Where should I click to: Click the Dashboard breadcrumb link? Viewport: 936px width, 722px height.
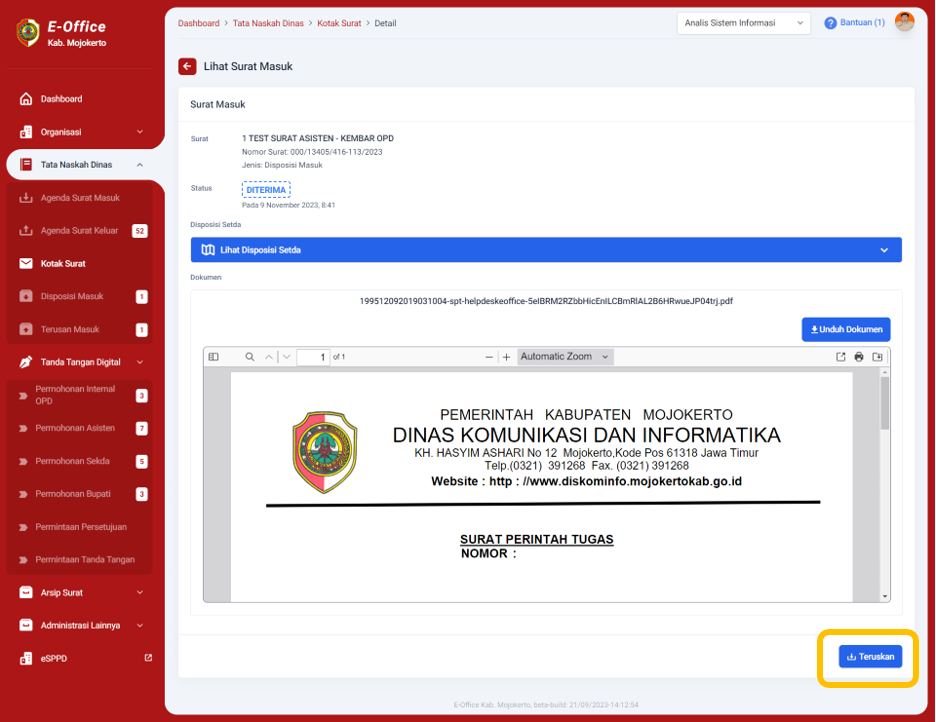[199, 23]
